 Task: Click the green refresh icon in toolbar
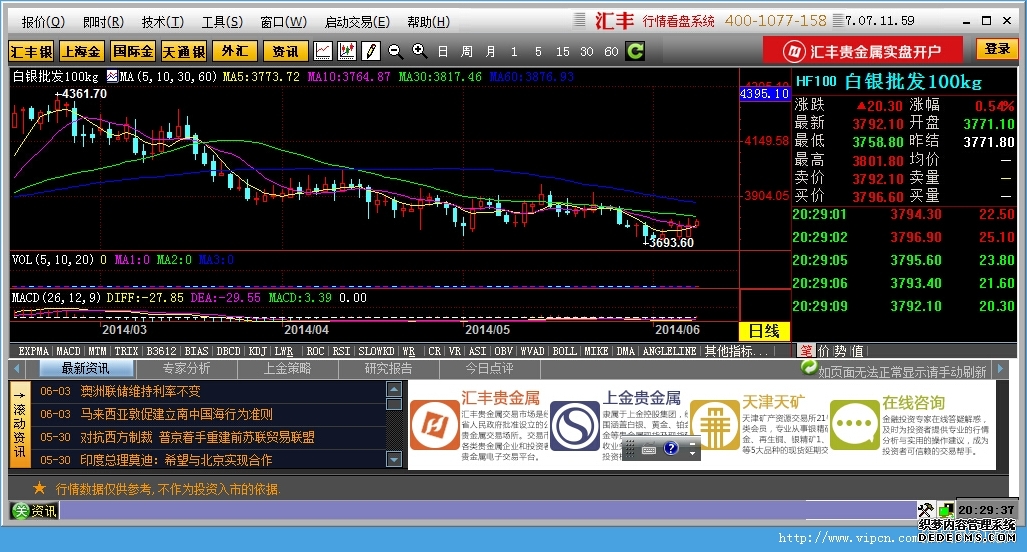[635, 51]
